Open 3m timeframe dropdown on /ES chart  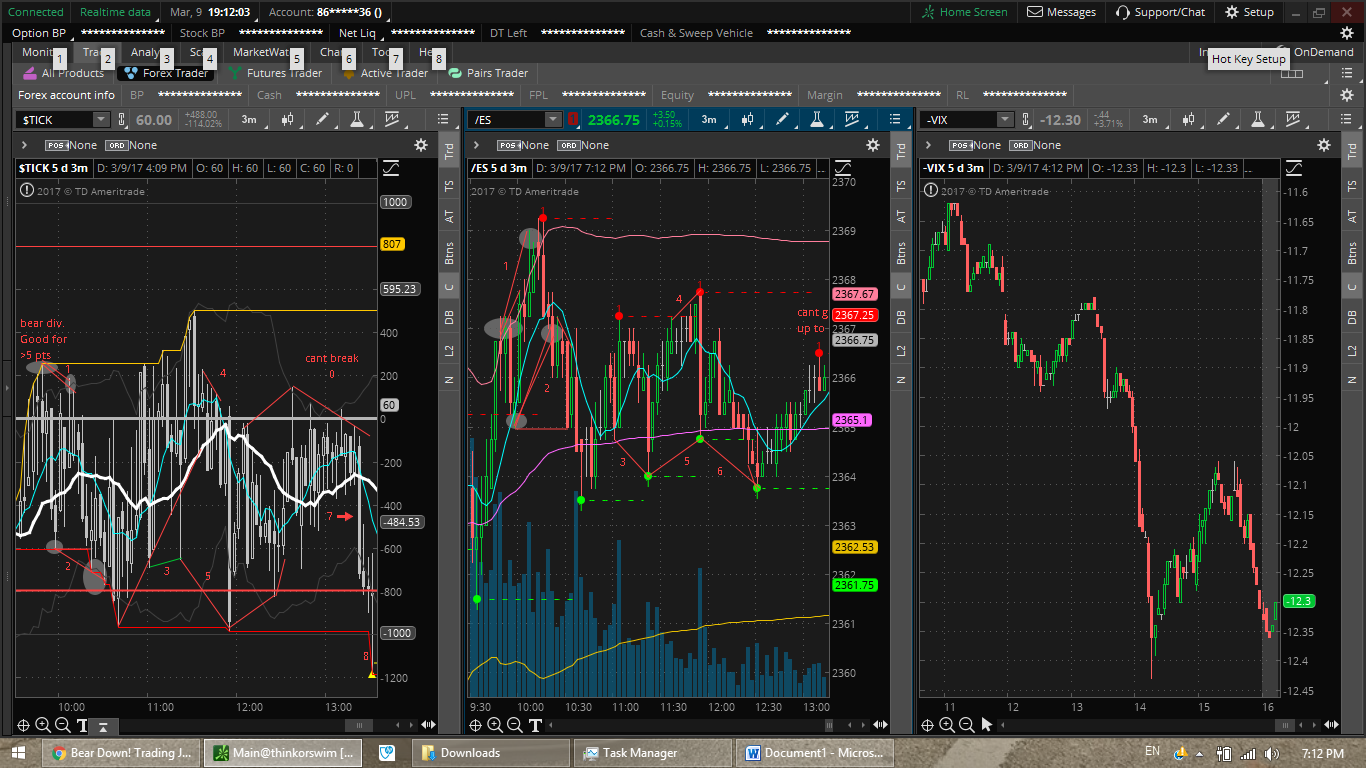(708, 119)
